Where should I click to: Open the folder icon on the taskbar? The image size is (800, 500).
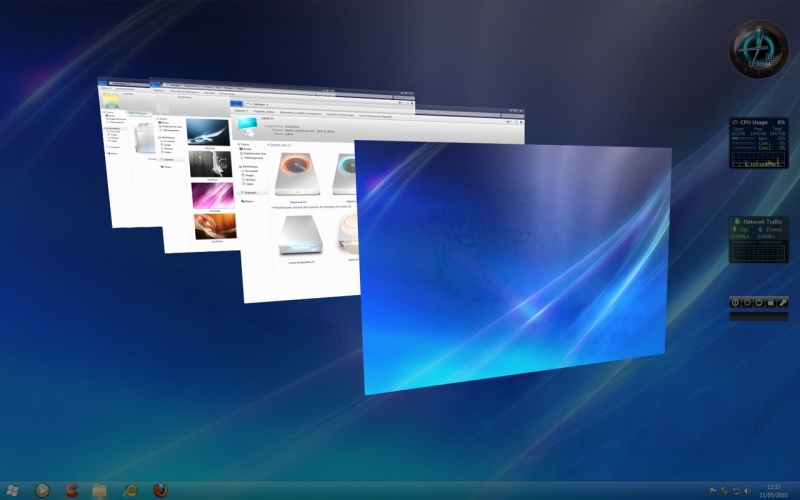[x=99, y=490]
